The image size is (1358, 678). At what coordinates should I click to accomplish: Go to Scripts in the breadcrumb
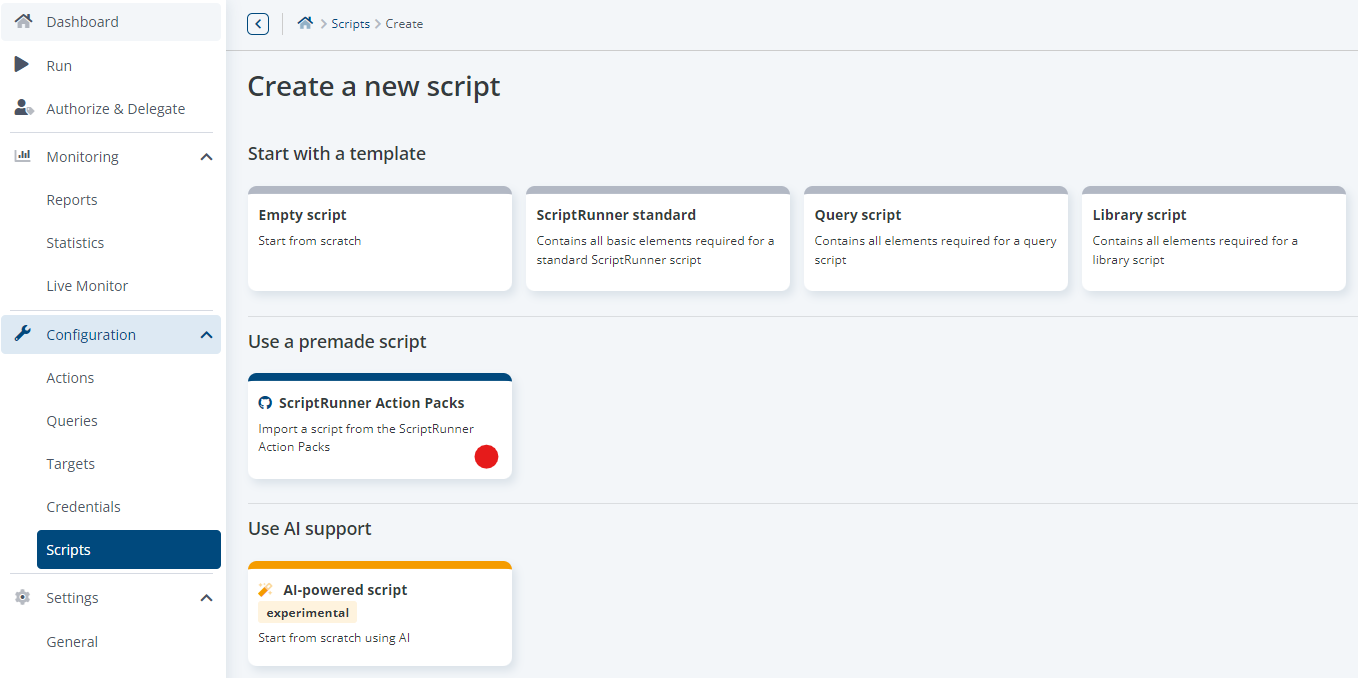(351, 24)
